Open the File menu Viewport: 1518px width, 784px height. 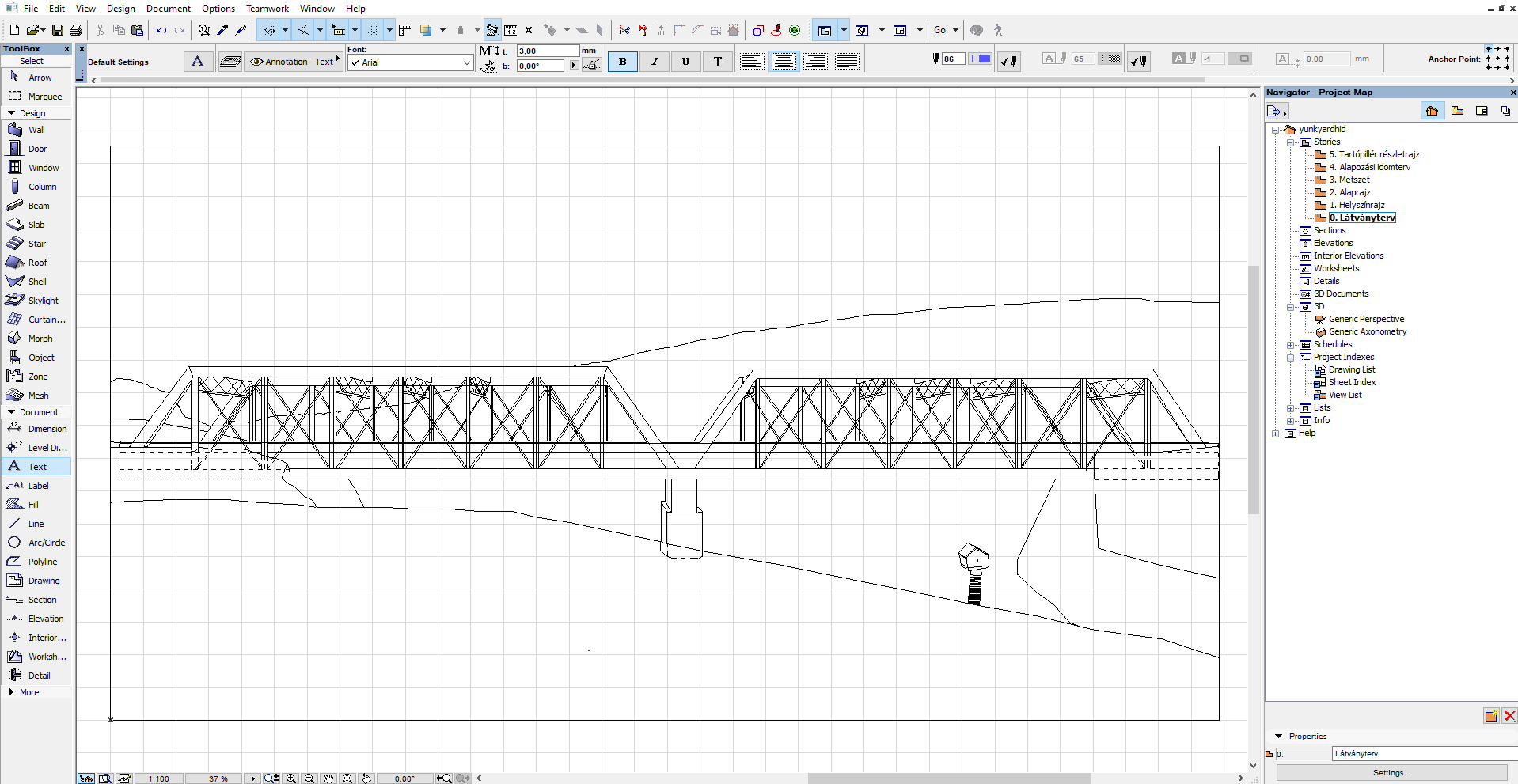(x=31, y=9)
